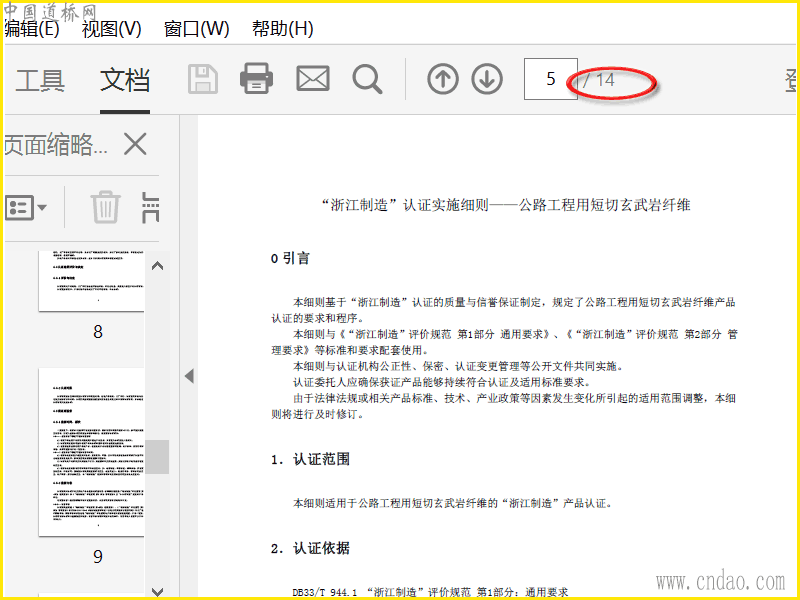The height and width of the screenshot is (600, 800).
Task: Click the page label 8 under thumbnail
Action: pos(98,332)
